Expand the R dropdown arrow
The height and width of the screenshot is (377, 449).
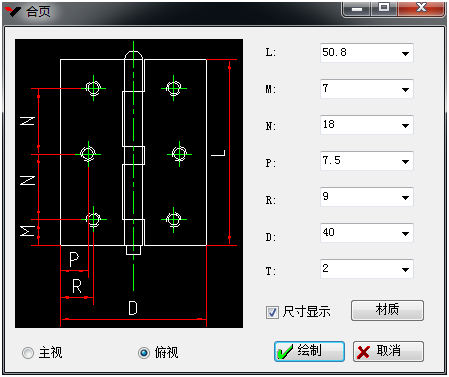coord(405,197)
